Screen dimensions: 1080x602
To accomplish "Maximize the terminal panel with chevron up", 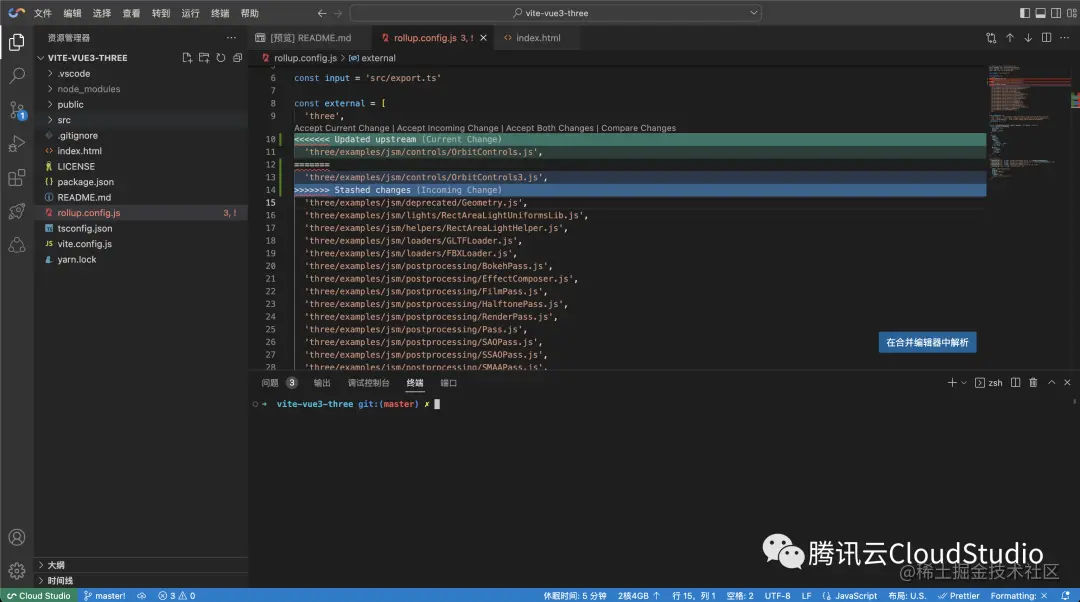I will (x=1052, y=382).
